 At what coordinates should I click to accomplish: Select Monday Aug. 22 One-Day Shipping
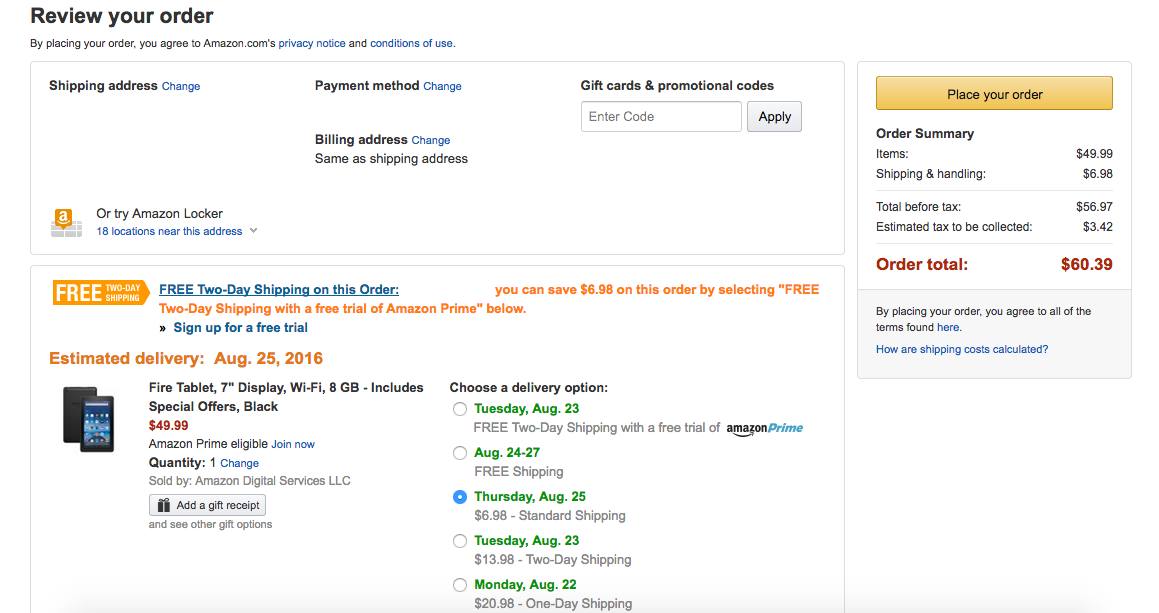[x=460, y=584]
